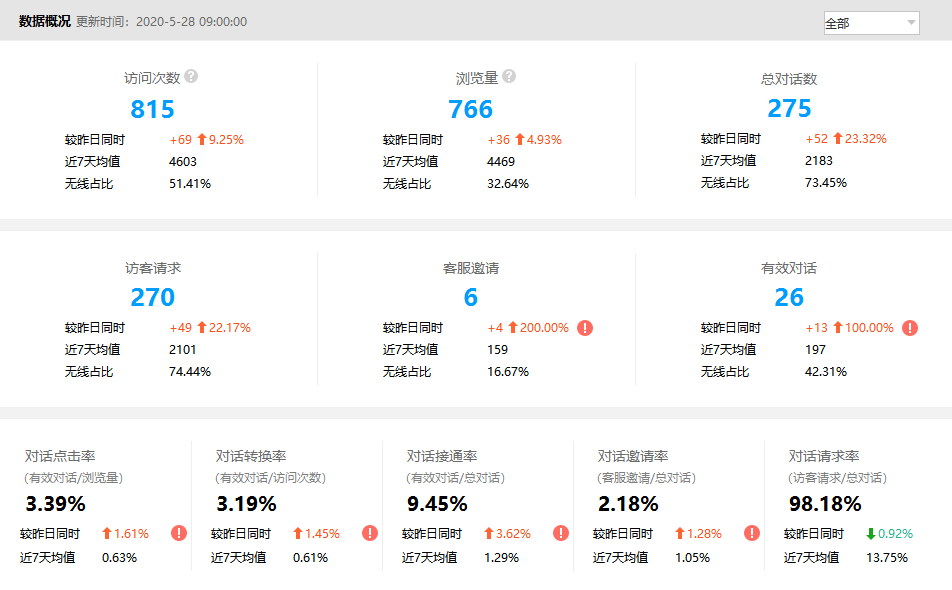Screen dimensions: 952x590
Task: Click the 客服邀请 number 6
Action: [470, 297]
